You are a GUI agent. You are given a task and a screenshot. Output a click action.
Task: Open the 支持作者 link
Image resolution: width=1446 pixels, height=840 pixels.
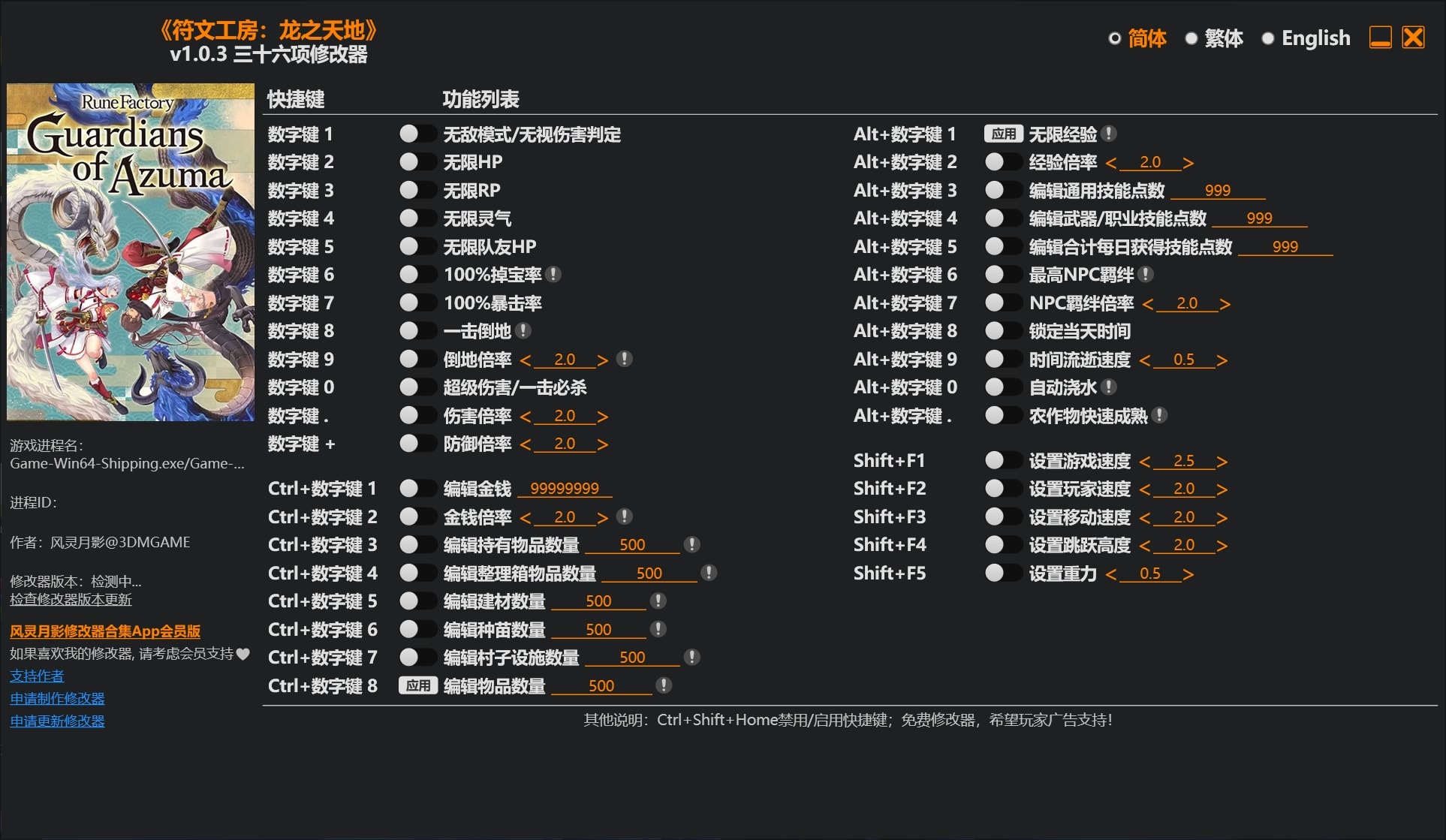(x=36, y=675)
